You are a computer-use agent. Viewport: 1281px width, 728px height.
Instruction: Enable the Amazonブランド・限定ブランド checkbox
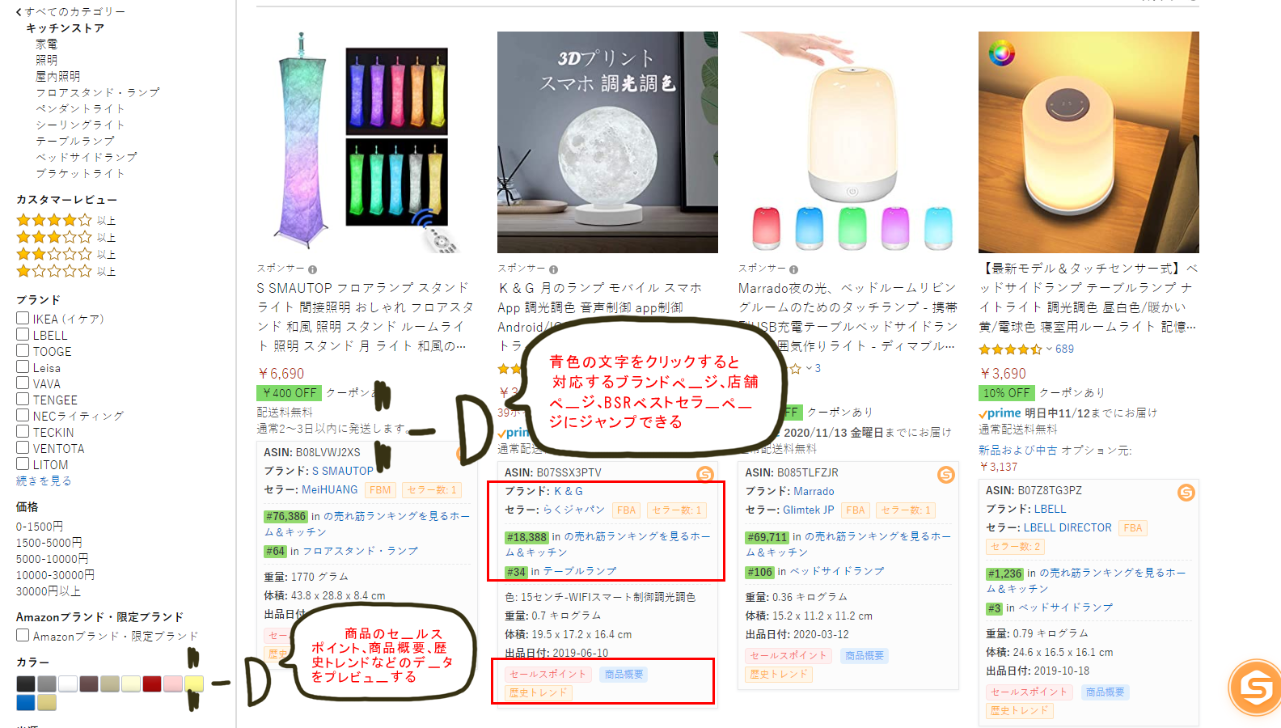click(22, 636)
